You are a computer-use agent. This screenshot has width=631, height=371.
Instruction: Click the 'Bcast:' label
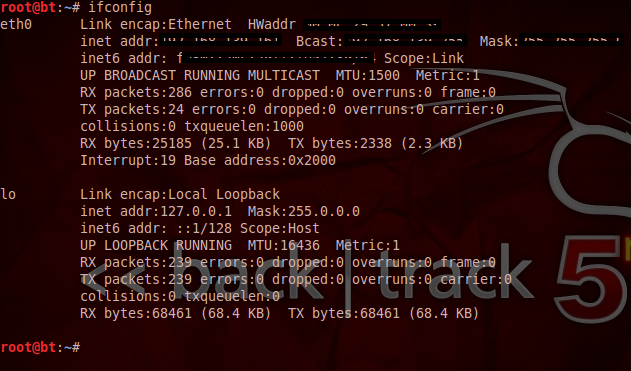(320, 41)
